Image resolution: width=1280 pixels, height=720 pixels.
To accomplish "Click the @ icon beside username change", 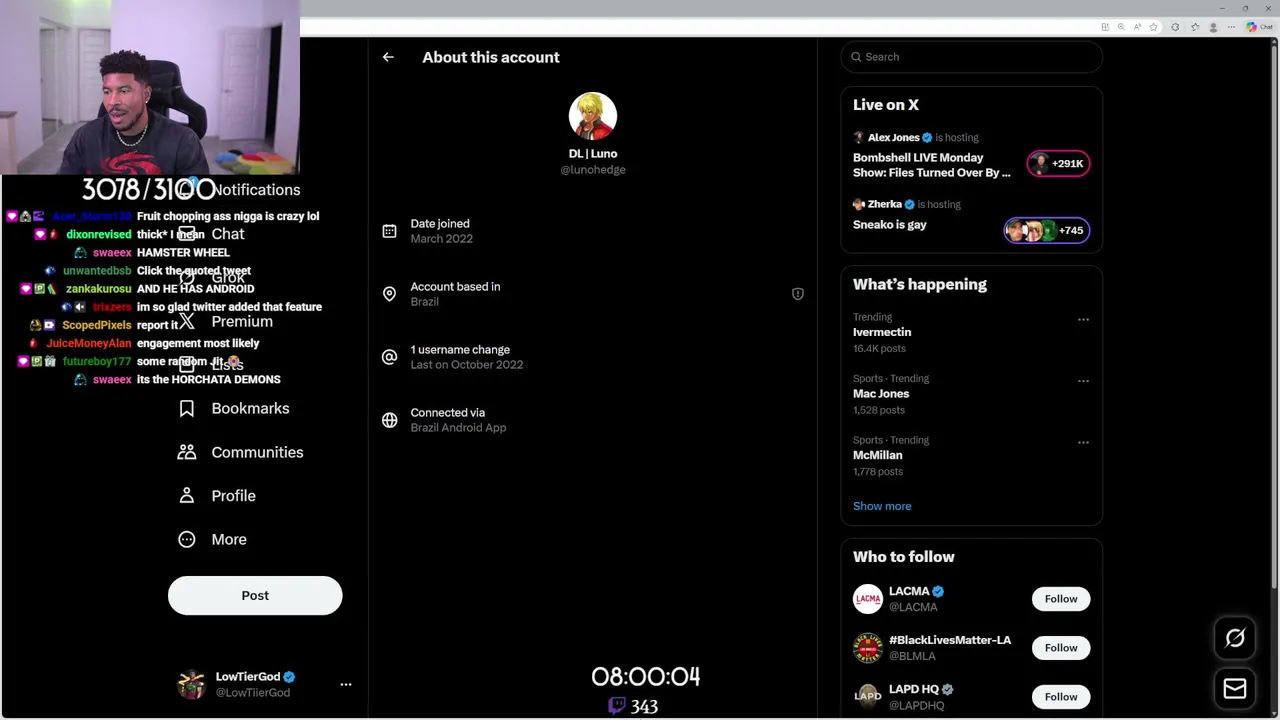I will (x=389, y=357).
